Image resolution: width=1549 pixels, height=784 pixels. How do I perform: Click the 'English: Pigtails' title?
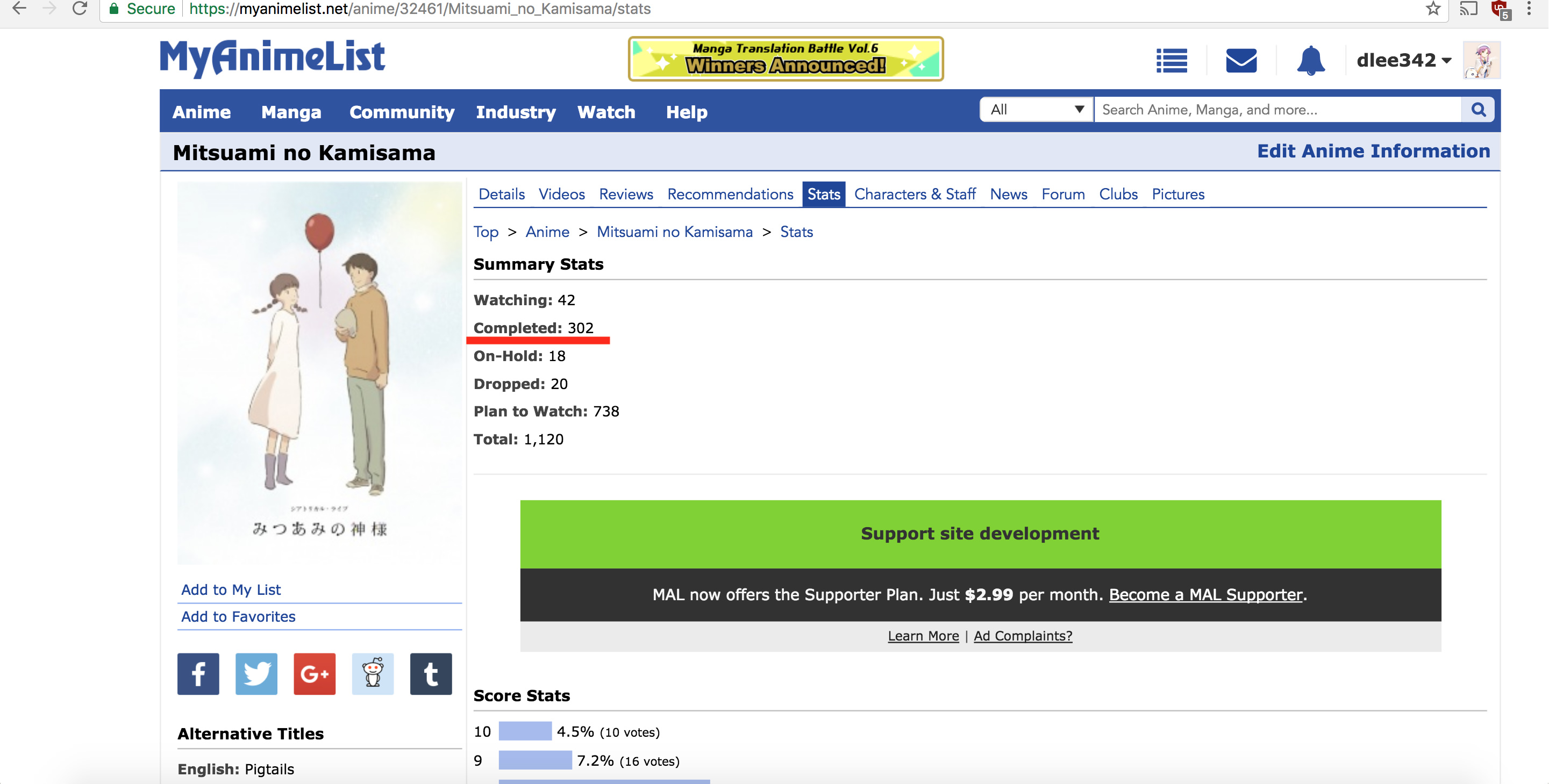[x=235, y=769]
